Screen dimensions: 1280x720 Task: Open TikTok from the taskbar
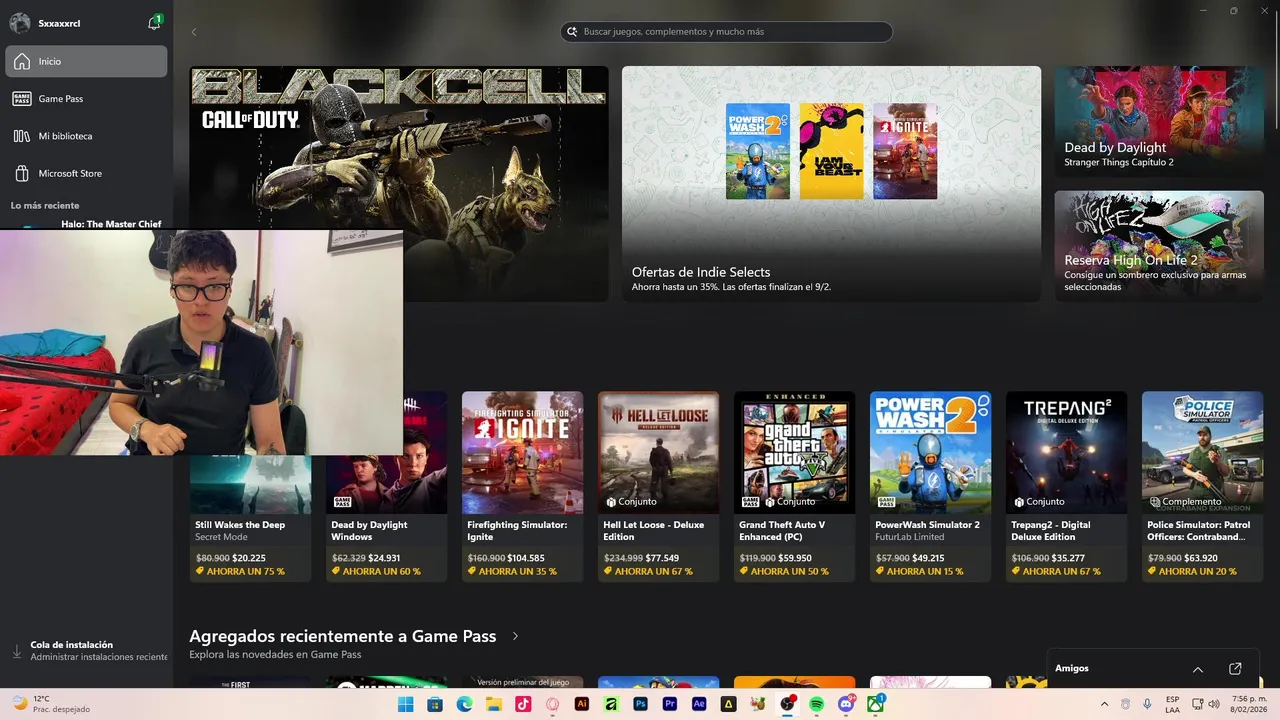tap(523, 704)
